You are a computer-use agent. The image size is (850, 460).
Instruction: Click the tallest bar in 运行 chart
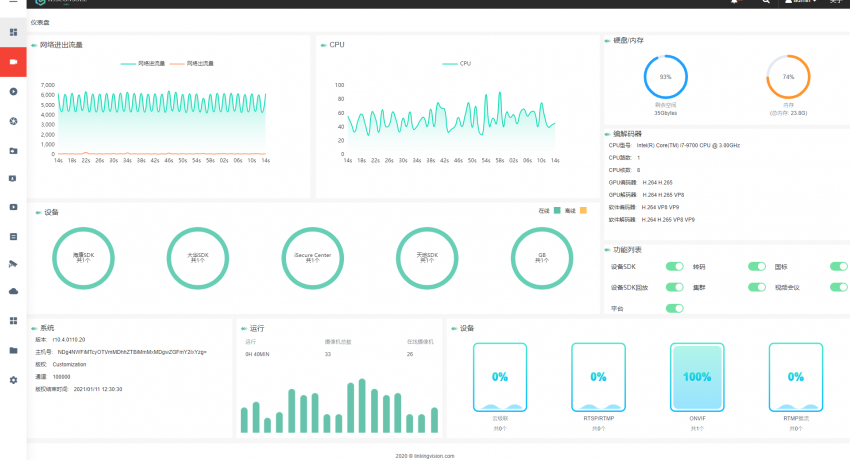click(x=362, y=405)
